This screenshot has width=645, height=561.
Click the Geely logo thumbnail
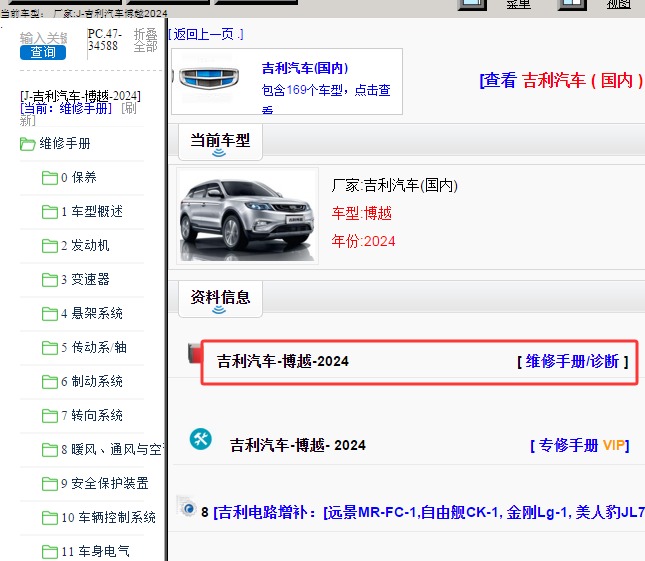coord(209,78)
